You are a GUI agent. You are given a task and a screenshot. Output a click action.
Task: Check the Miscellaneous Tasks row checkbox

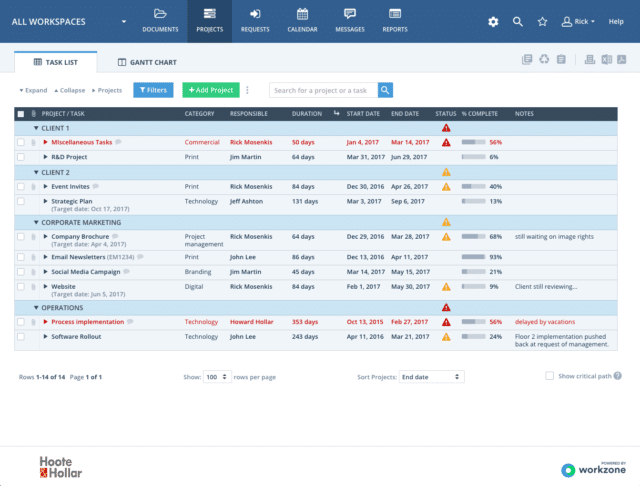click(20, 142)
